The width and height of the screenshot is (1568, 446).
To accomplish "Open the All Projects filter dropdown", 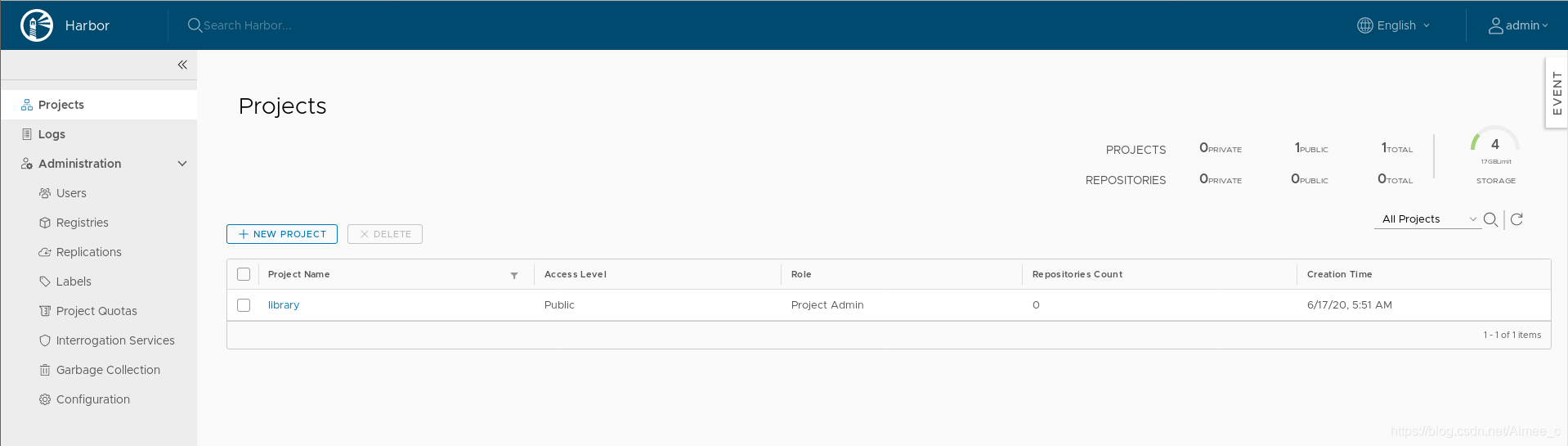I will click(x=1428, y=219).
